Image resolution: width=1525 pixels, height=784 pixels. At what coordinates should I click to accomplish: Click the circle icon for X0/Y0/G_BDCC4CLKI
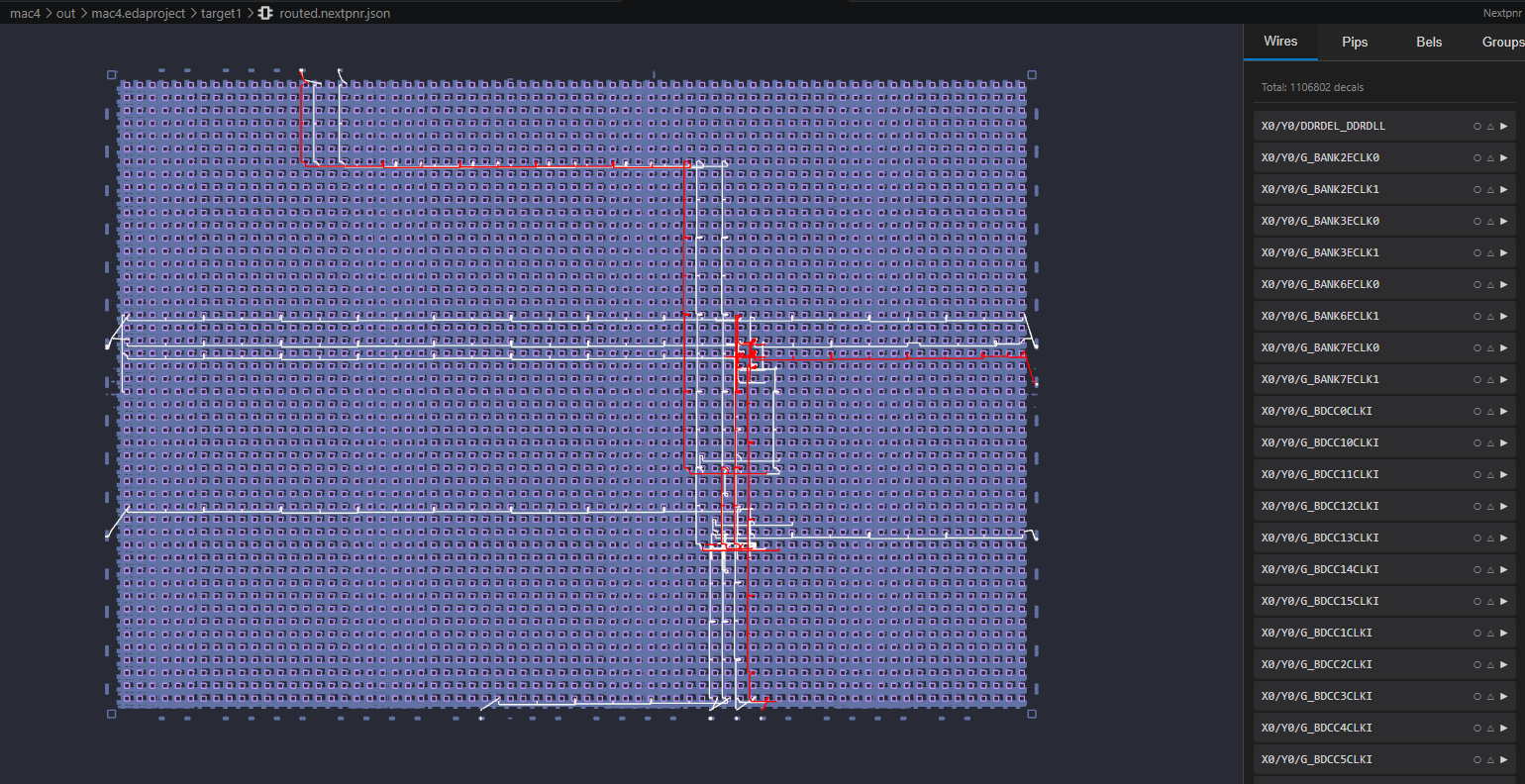pyautogui.click(x=1476, y=728)
